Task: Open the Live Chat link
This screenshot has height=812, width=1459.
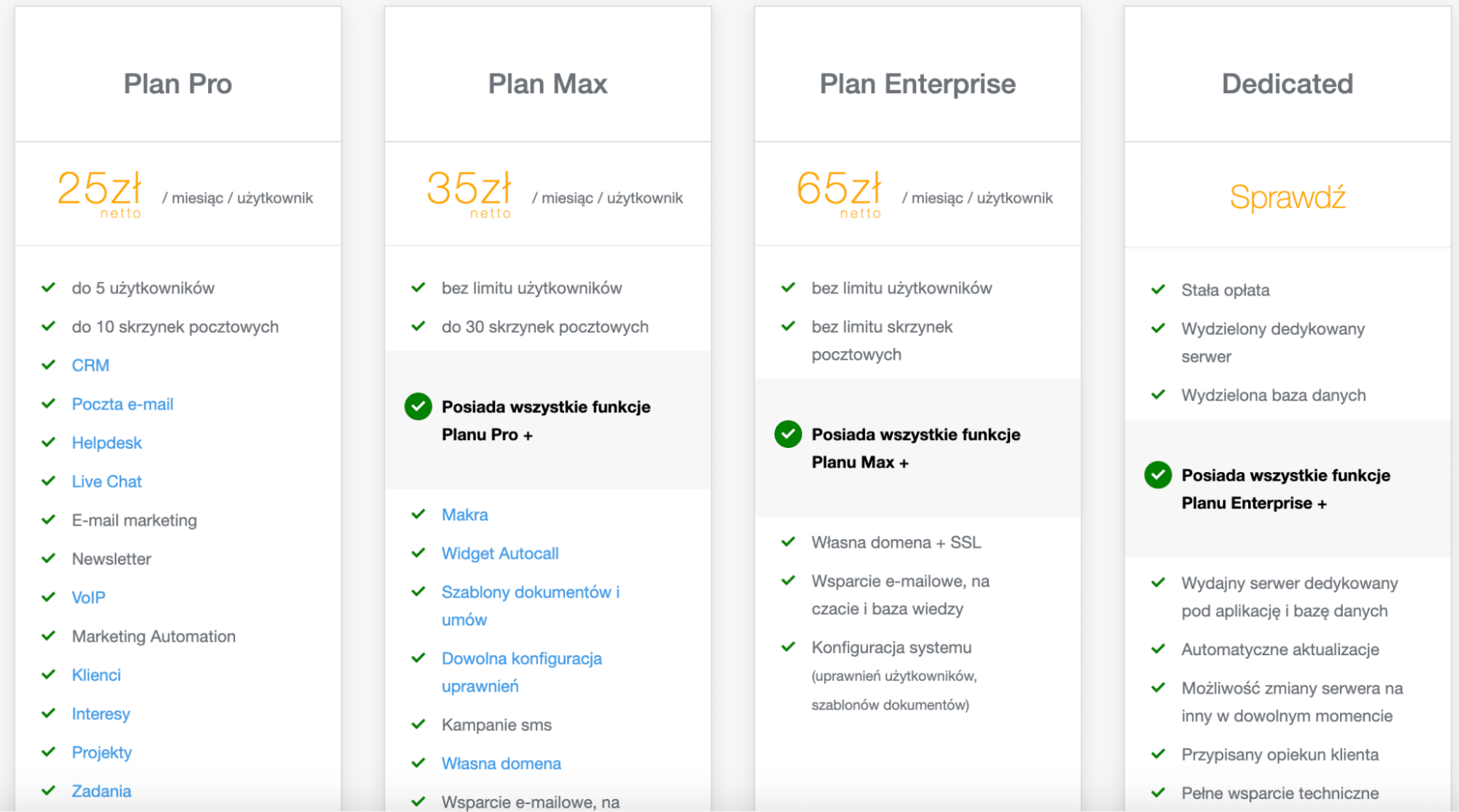Action: [x=107, y=482]
